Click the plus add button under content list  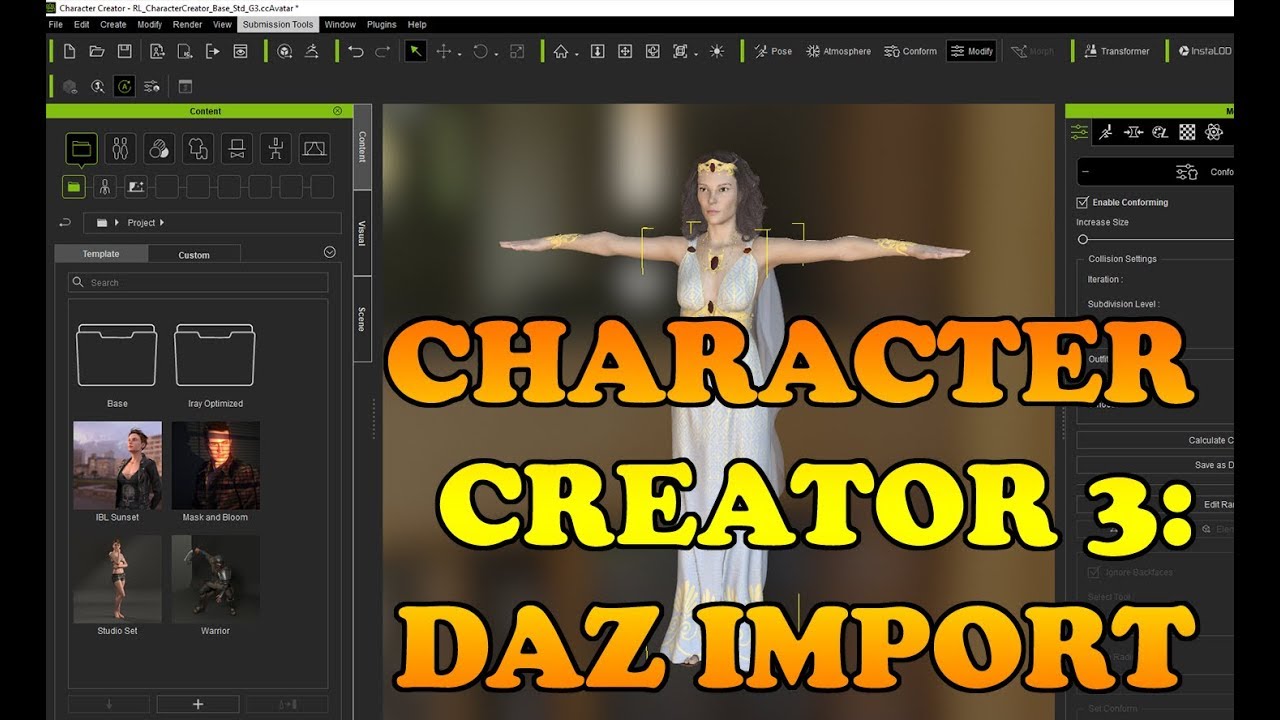click(x=198, y=704)
